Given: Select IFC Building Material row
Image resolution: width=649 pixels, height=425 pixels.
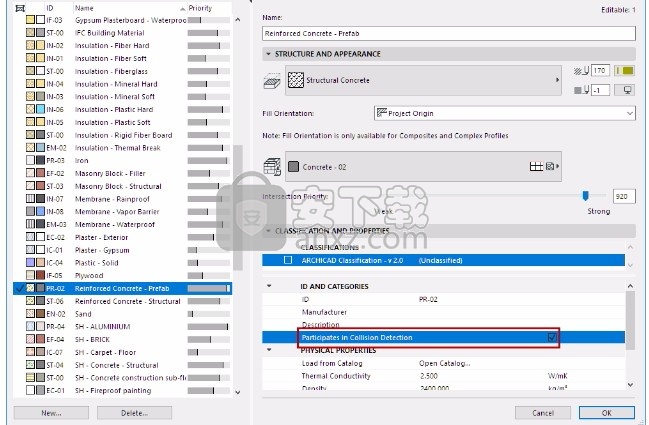Looking at the screenshot, I should [x=123, y=33].
